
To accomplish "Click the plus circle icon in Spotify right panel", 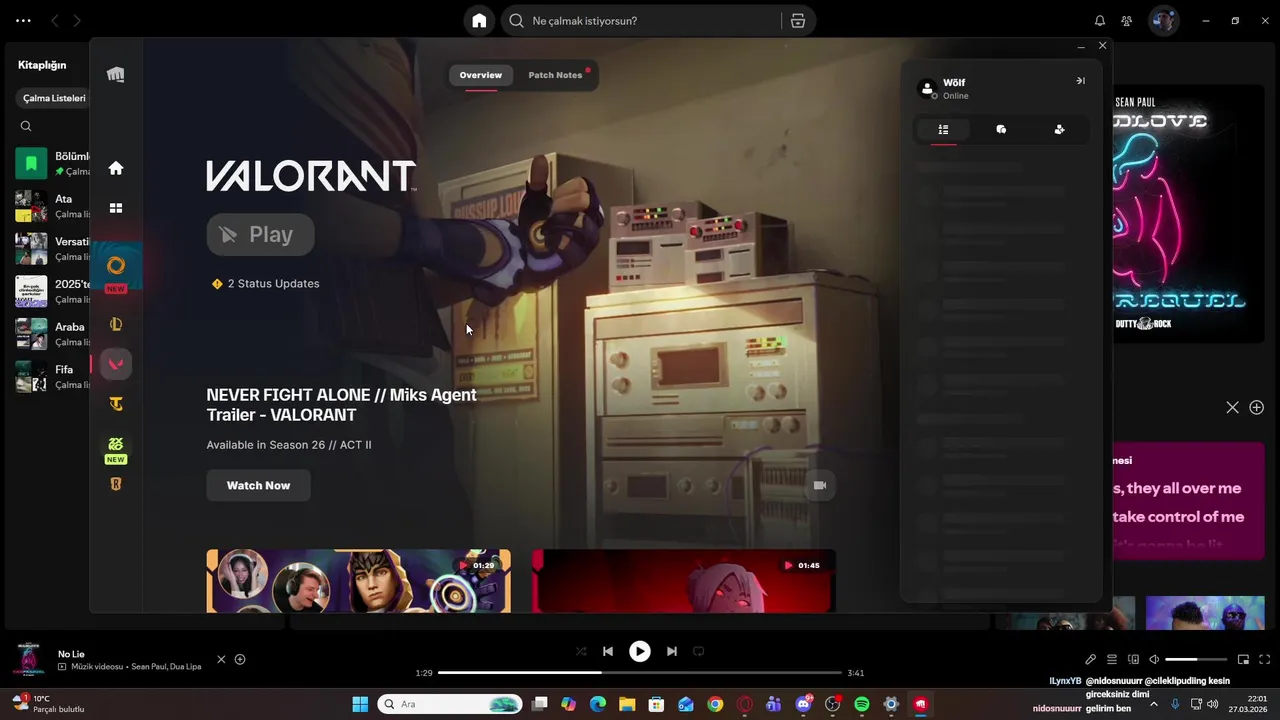I will tap(1257, 407).
